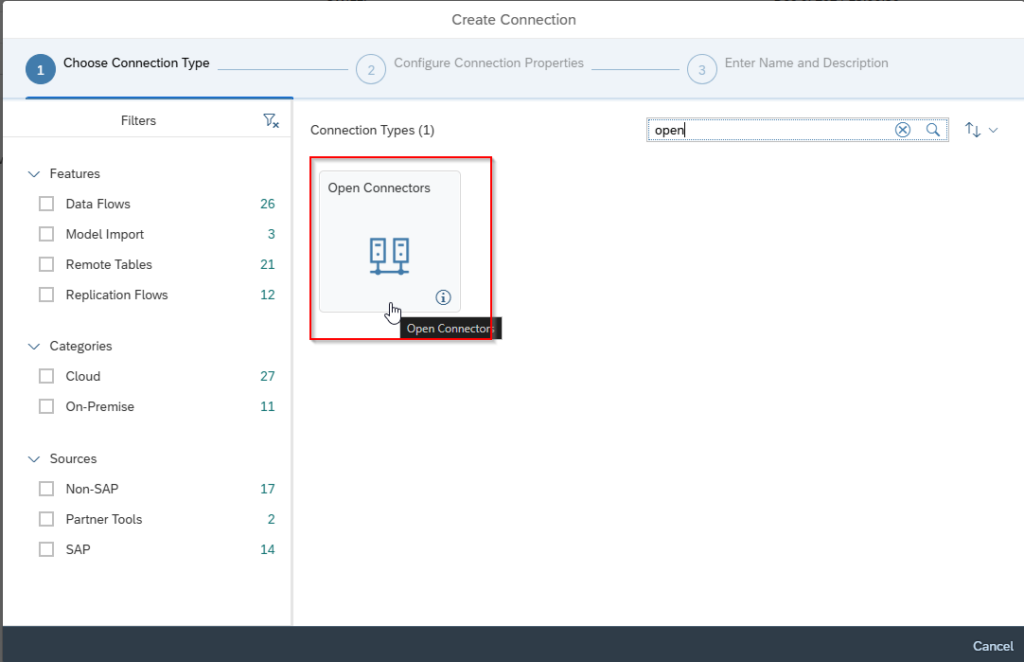This screenshot has height=662, width=1024.
Task: Click step 2 circle in wizard
Action: pos(371,70)
